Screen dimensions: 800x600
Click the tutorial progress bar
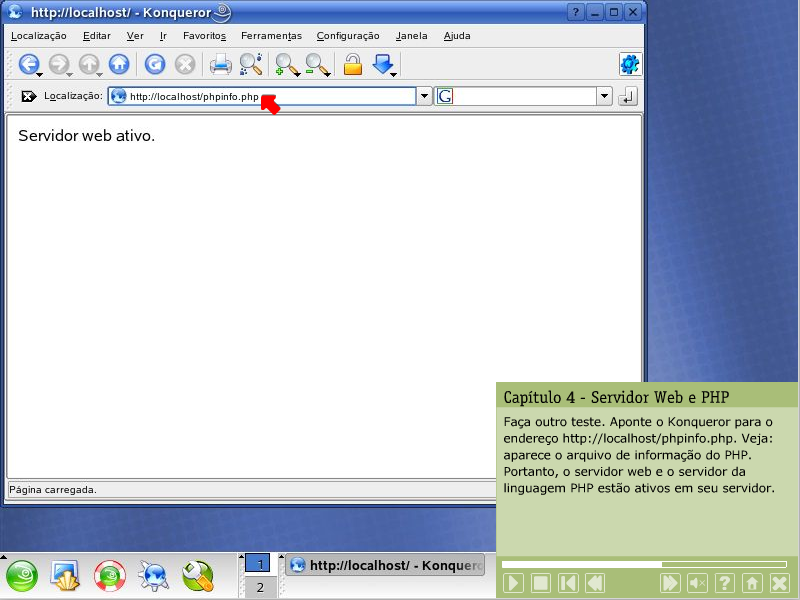[643, 564]
